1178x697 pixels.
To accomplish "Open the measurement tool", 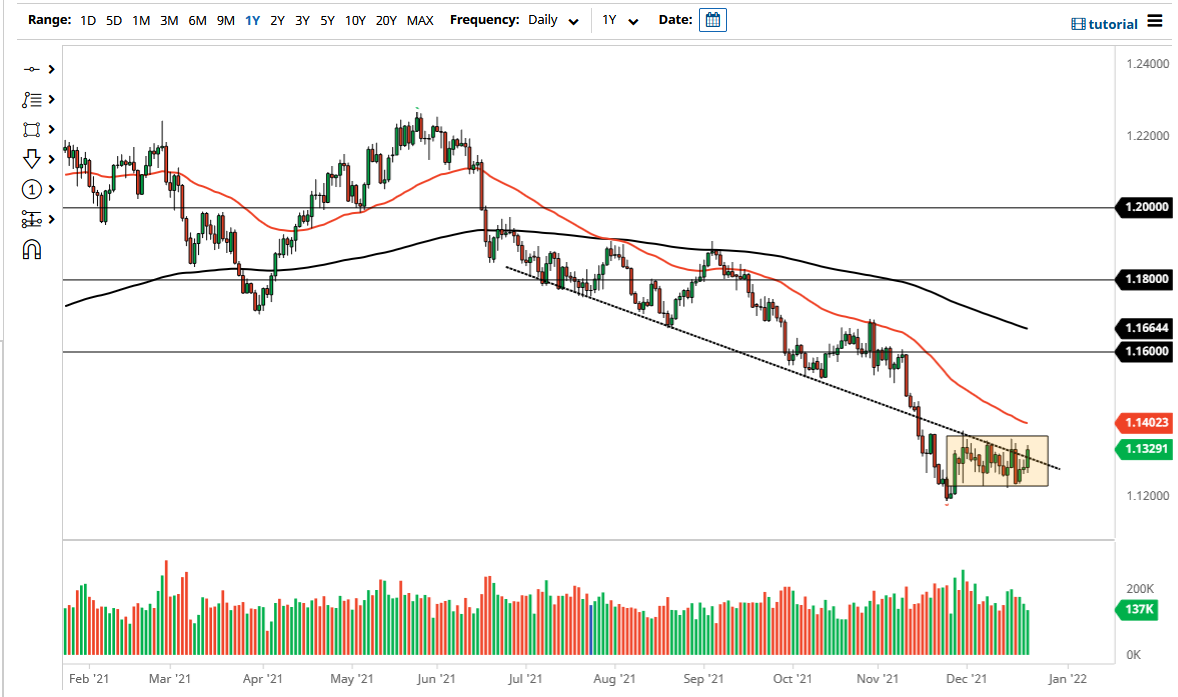I will 31,218.
